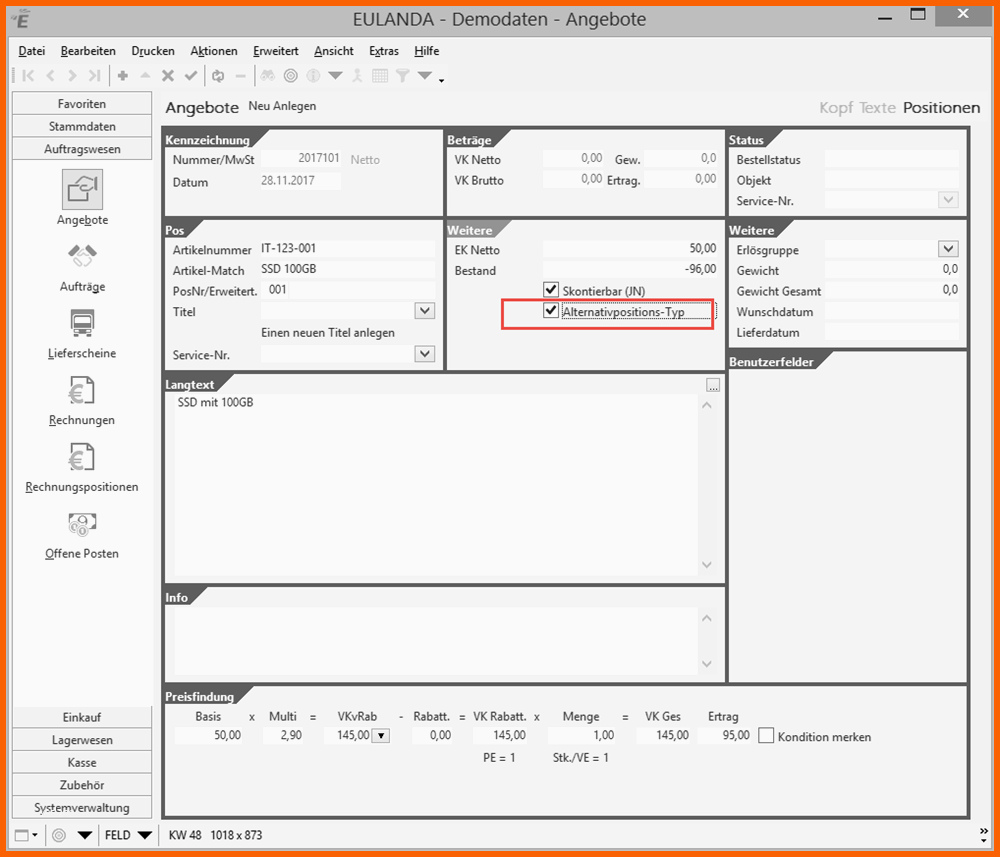Toggle Skontierbar (JN) checkbox
Screen dimensions: 1000x857
(551, 290)
